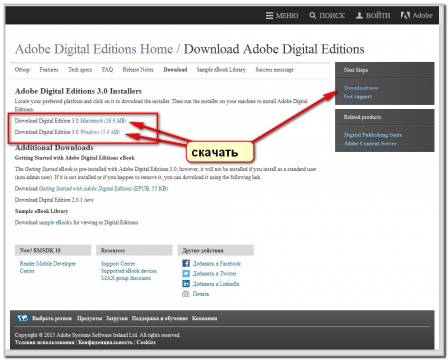Click the New! RMSDK 10 header
The image size is (448, 360).
(x=53, y=250)
